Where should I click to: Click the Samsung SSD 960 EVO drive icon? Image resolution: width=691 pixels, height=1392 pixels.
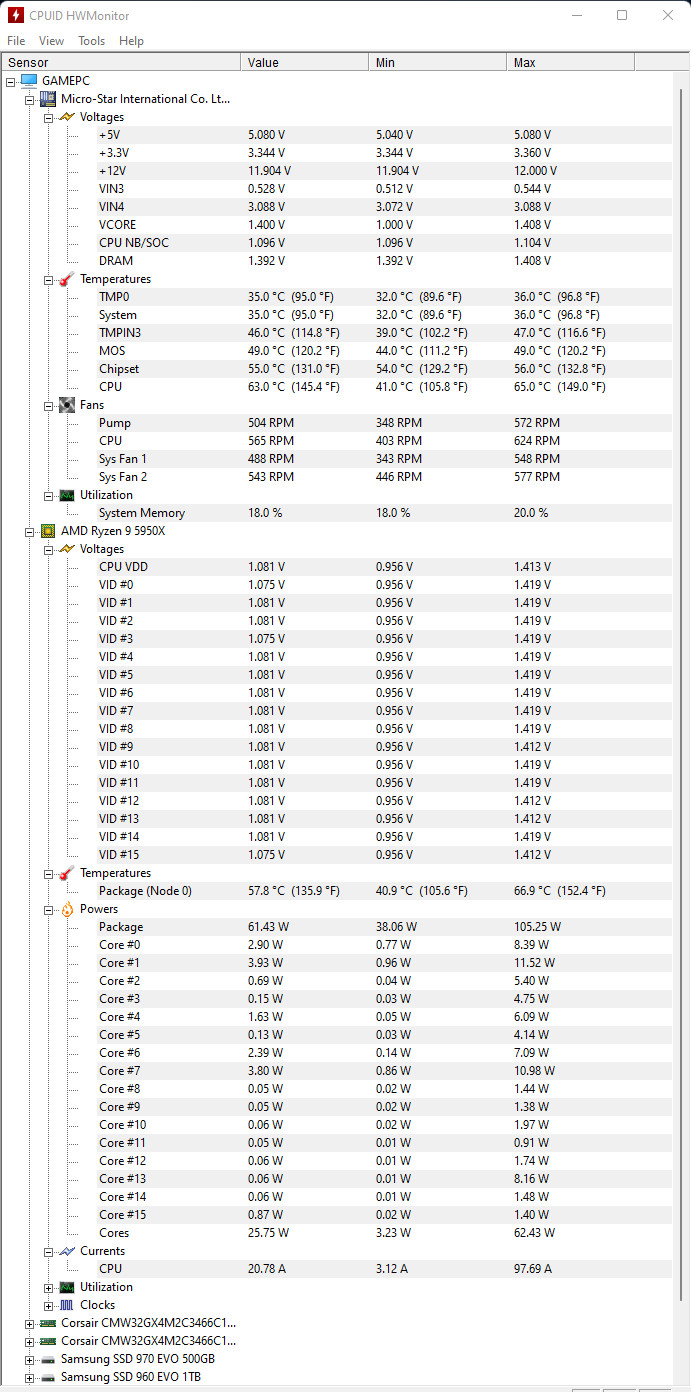[48, 1377]
